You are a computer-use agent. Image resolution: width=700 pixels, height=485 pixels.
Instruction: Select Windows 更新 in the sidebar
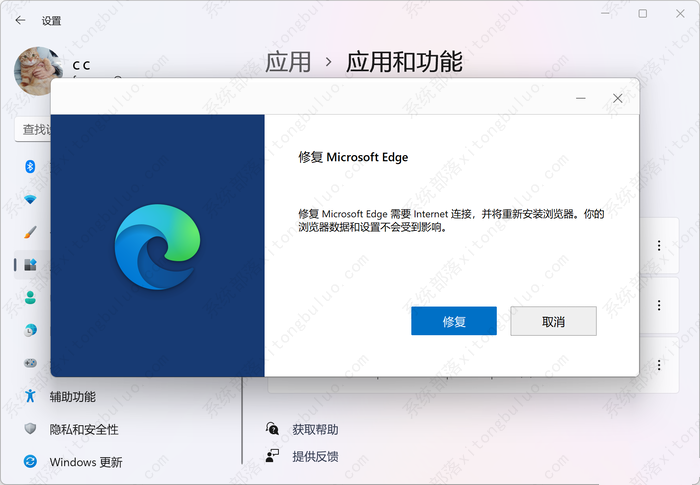coord(85,462)
